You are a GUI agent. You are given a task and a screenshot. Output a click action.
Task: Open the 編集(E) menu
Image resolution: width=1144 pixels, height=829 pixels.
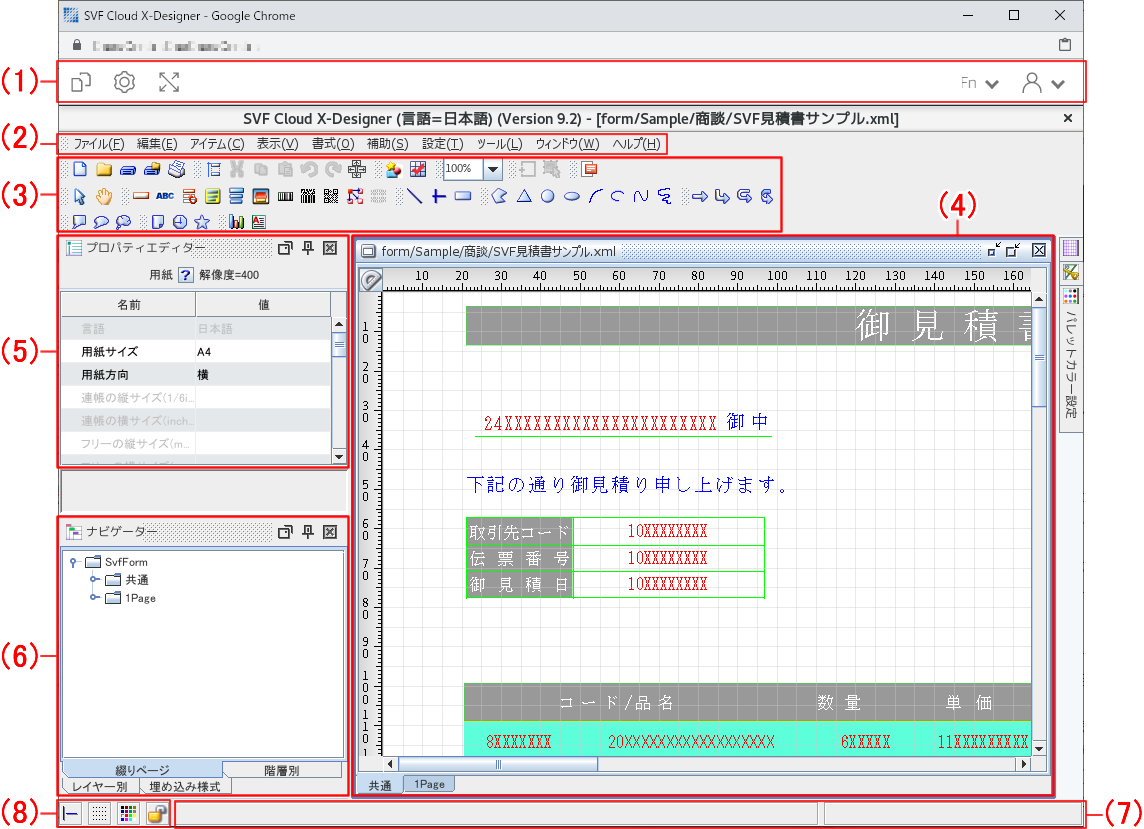tap(157, 144)
